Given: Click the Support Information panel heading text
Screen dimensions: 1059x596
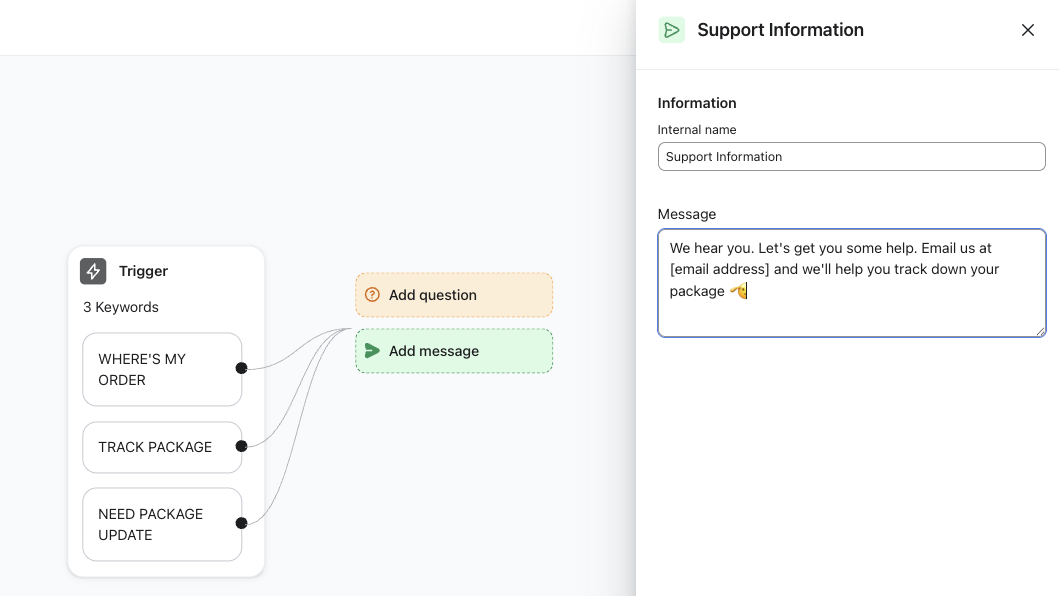Looking at the screenshot, I should click(780, 30).
